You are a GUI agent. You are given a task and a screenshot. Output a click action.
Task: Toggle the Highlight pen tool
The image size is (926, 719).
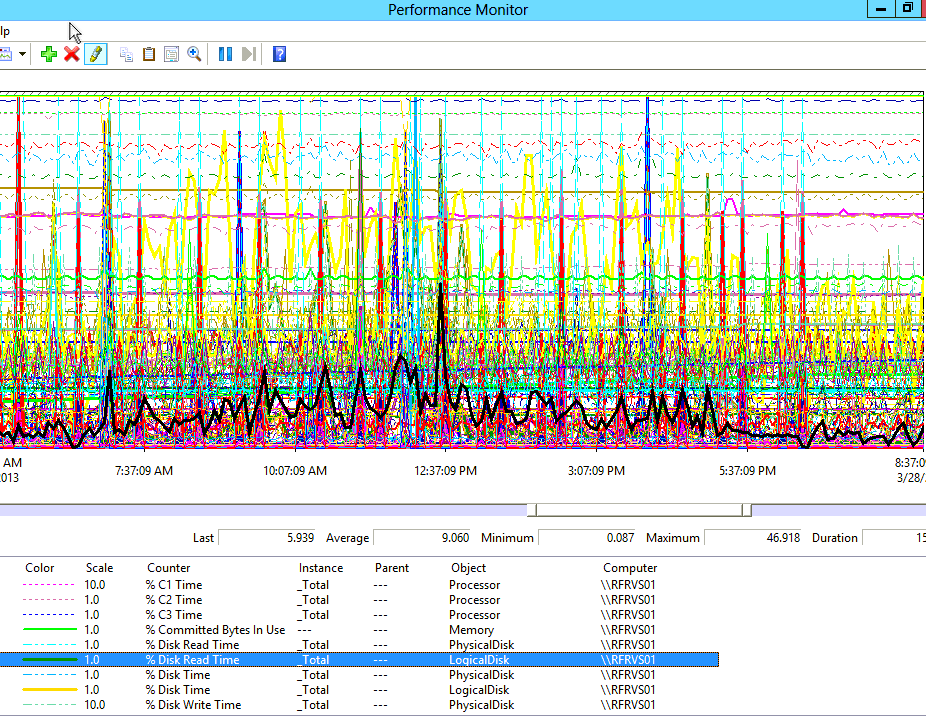95,54
